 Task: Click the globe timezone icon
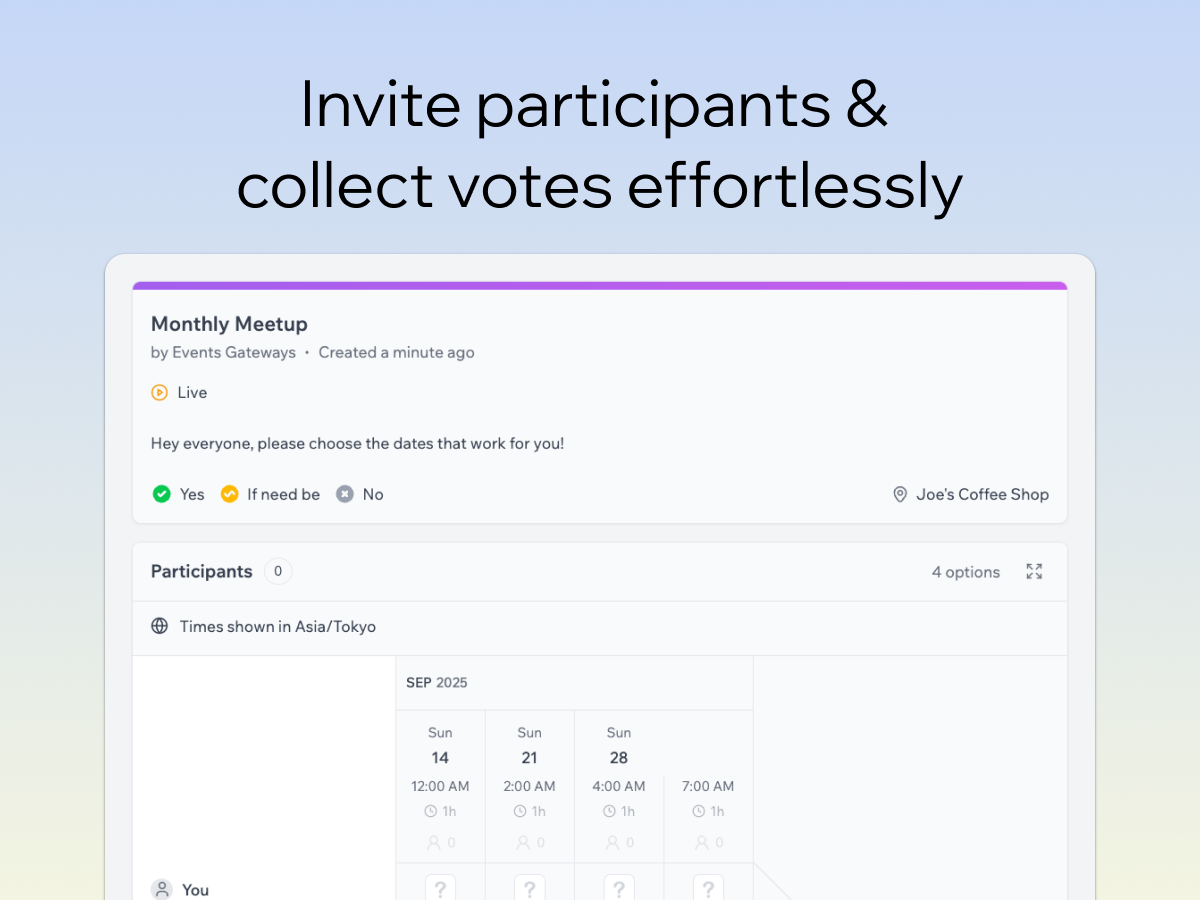click(x=160, y=627)
